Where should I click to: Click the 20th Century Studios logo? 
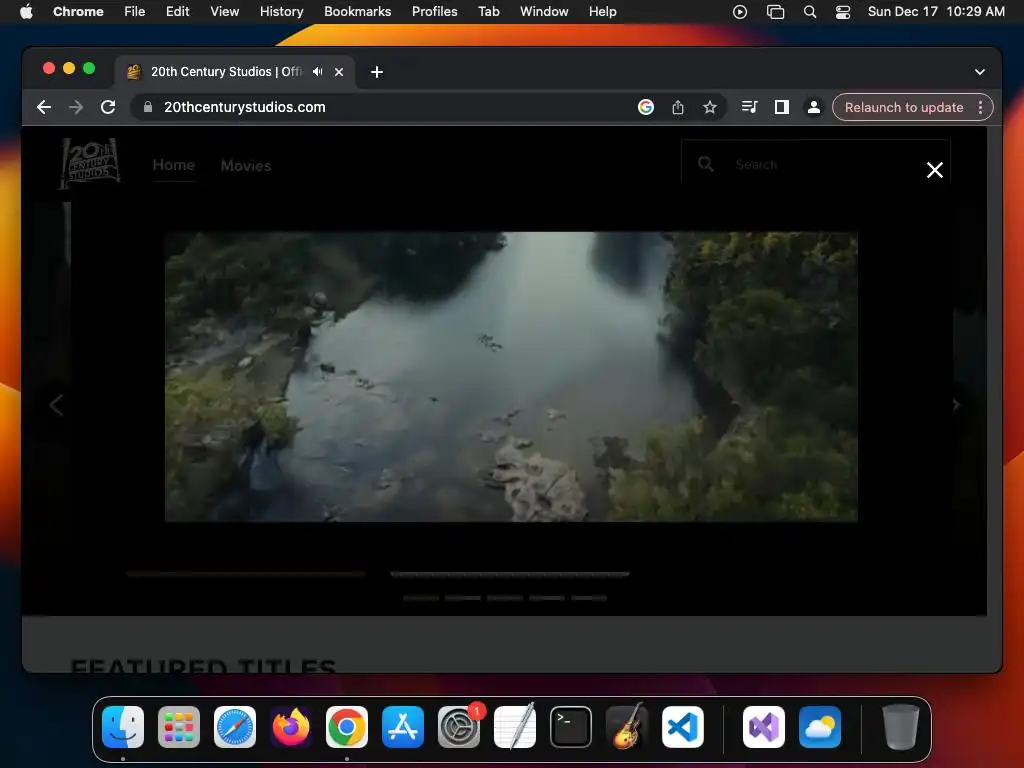pos(89,164)
